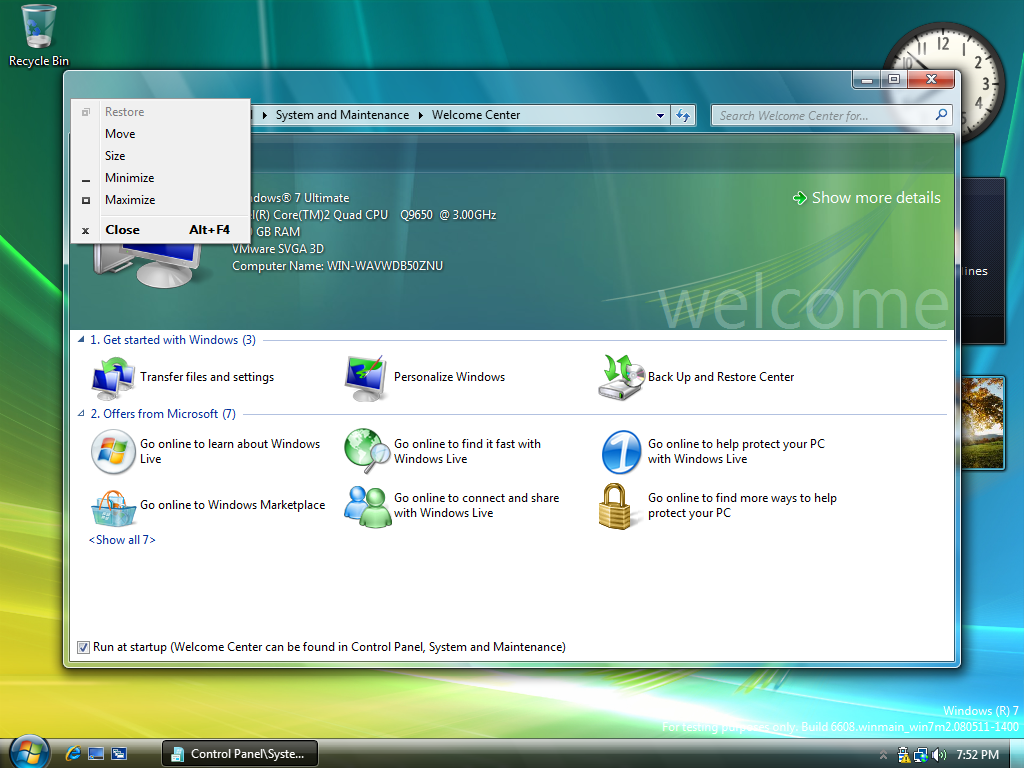
Task: Open the Start menu orb
Action: click(28, 751)
